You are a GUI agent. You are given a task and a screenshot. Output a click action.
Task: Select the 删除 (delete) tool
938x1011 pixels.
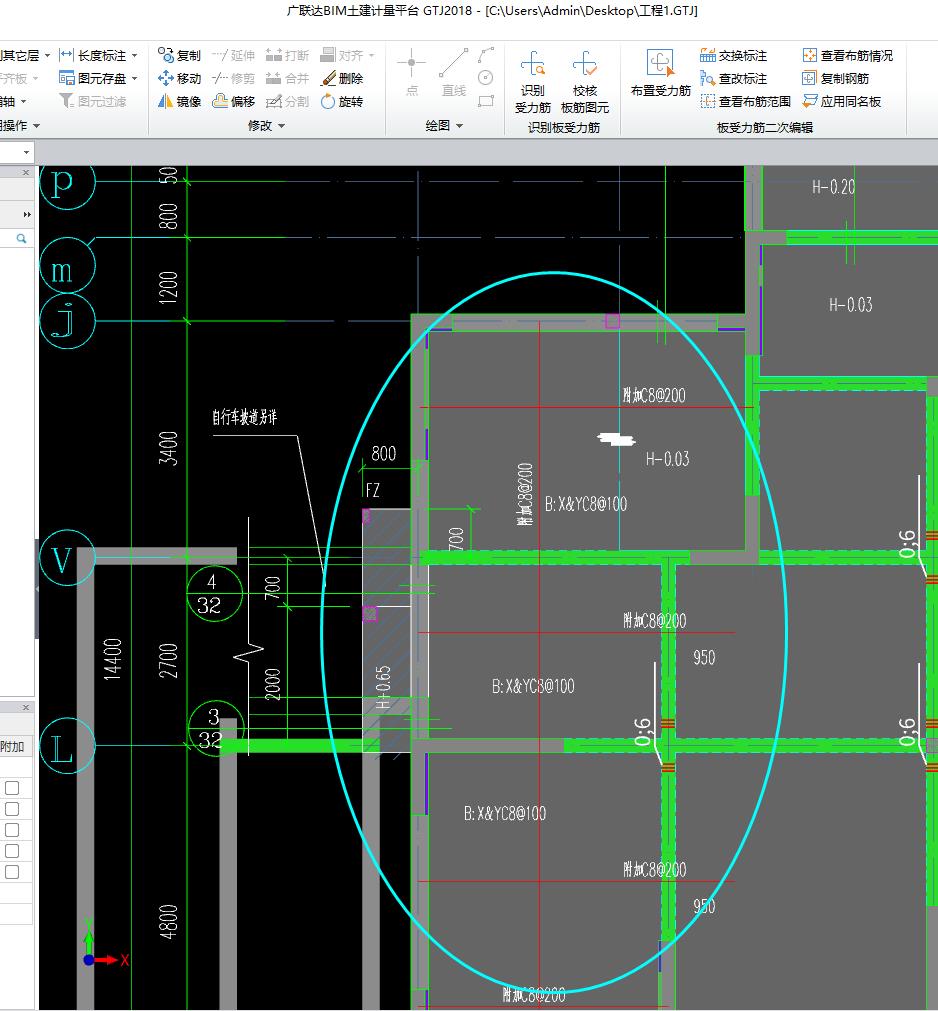342,79
